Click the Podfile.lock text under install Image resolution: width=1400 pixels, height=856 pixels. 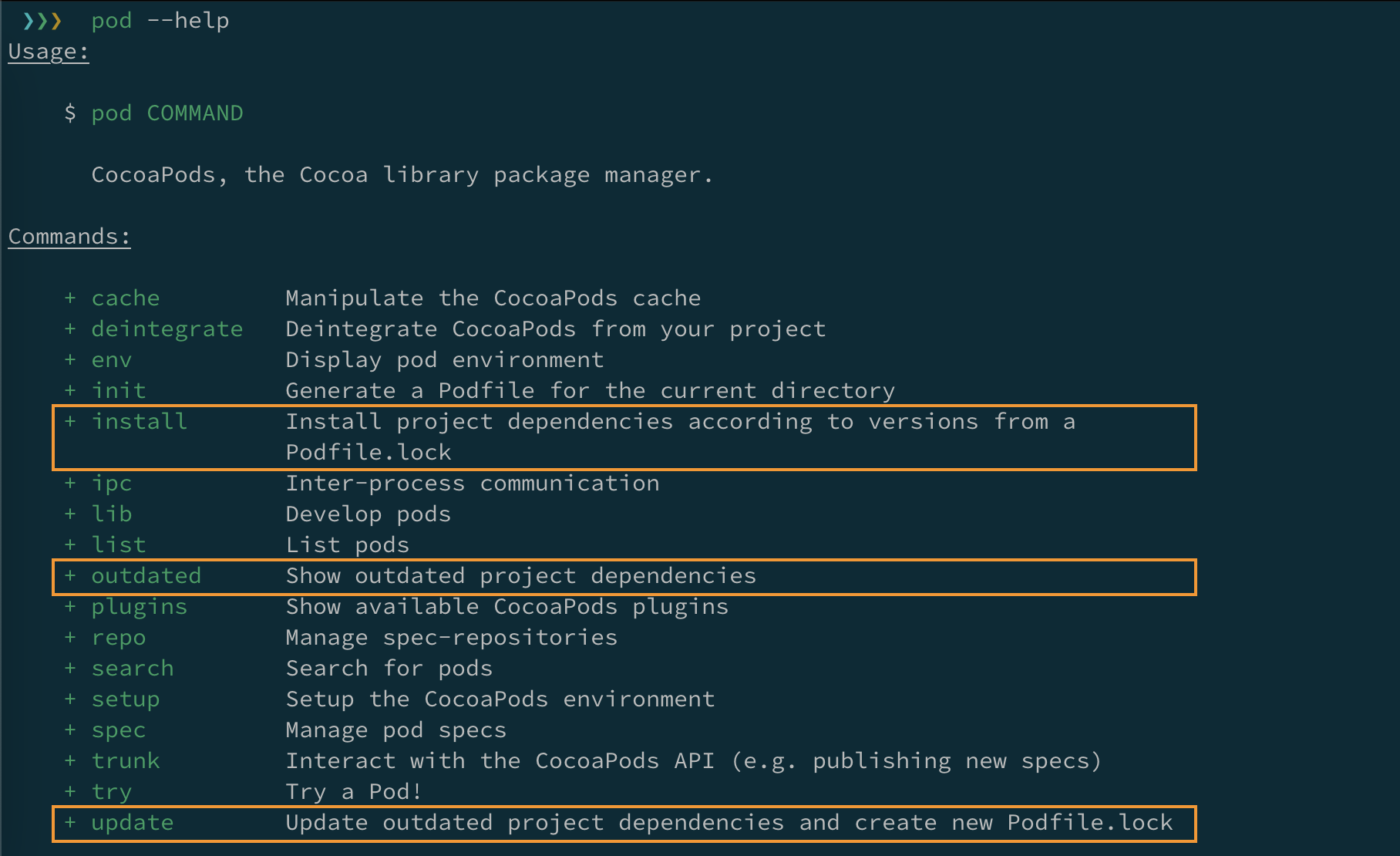[x=369, y=452]
